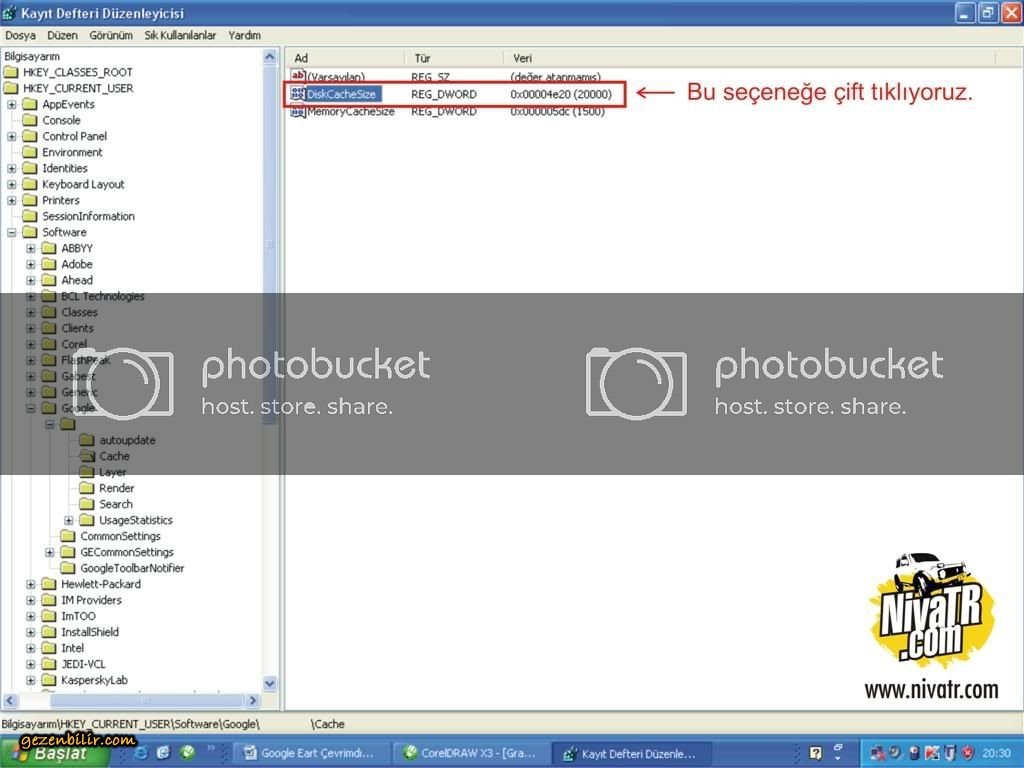Select the Control Panel registry key
Screen dimensions: 1024x768
pyautogui.click(x=74, y=136)
